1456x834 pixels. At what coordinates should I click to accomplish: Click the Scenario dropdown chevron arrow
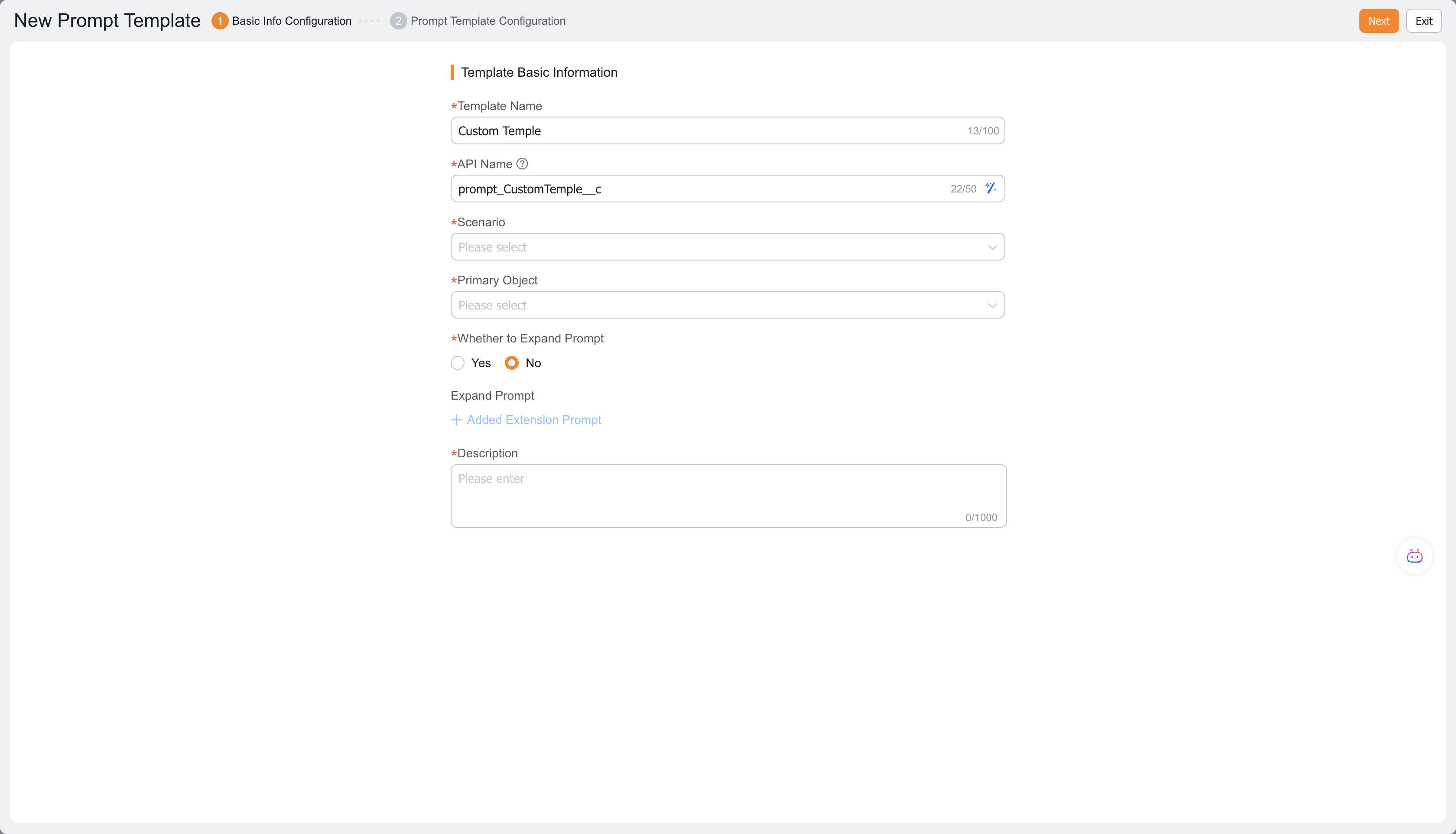(992, 248)
